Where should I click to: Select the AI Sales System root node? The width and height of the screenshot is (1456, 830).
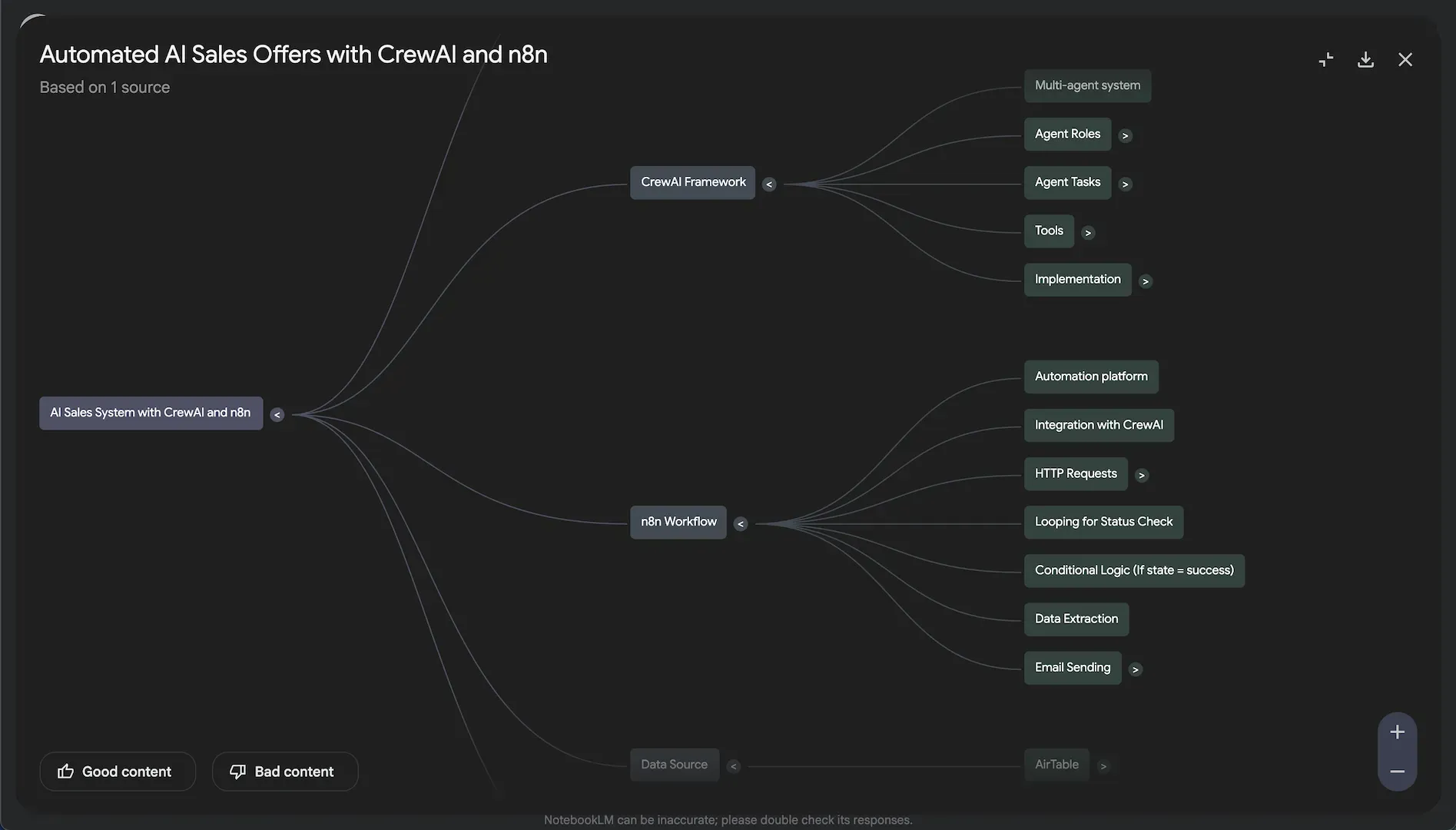(x=151, y=413)
